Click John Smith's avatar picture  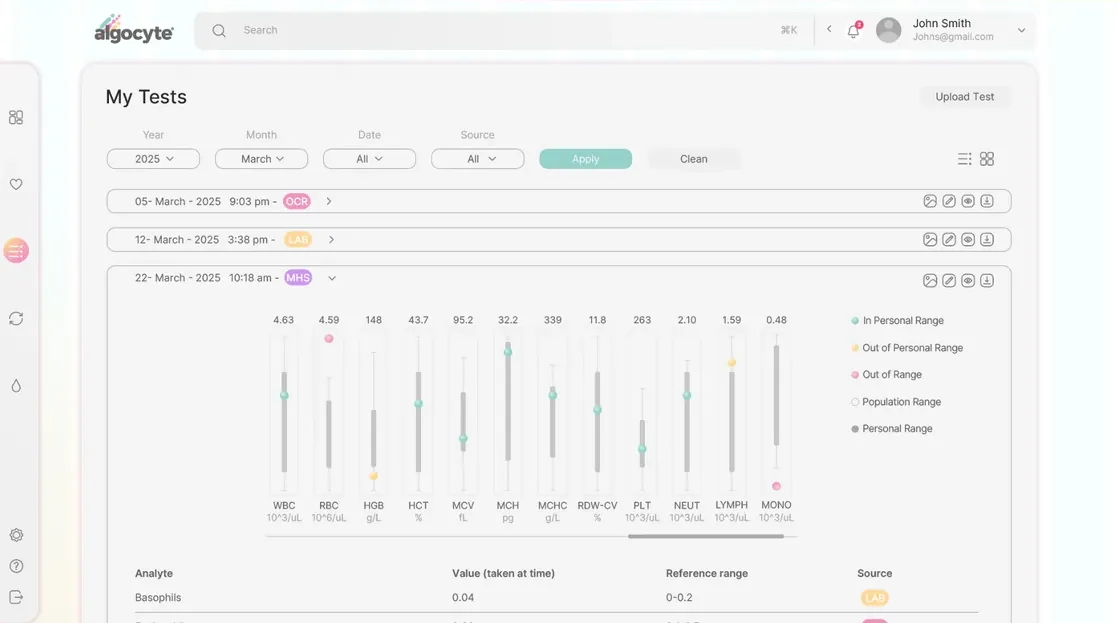(888, 30)
